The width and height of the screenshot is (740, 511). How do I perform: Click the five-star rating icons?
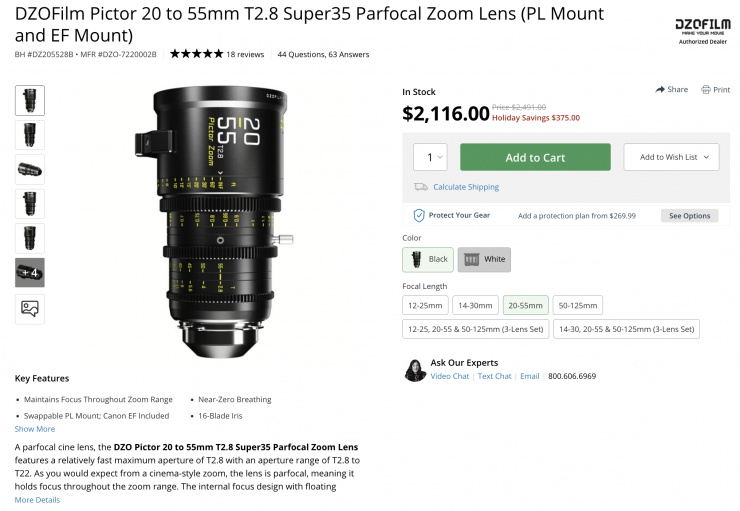tap(196, 53)
